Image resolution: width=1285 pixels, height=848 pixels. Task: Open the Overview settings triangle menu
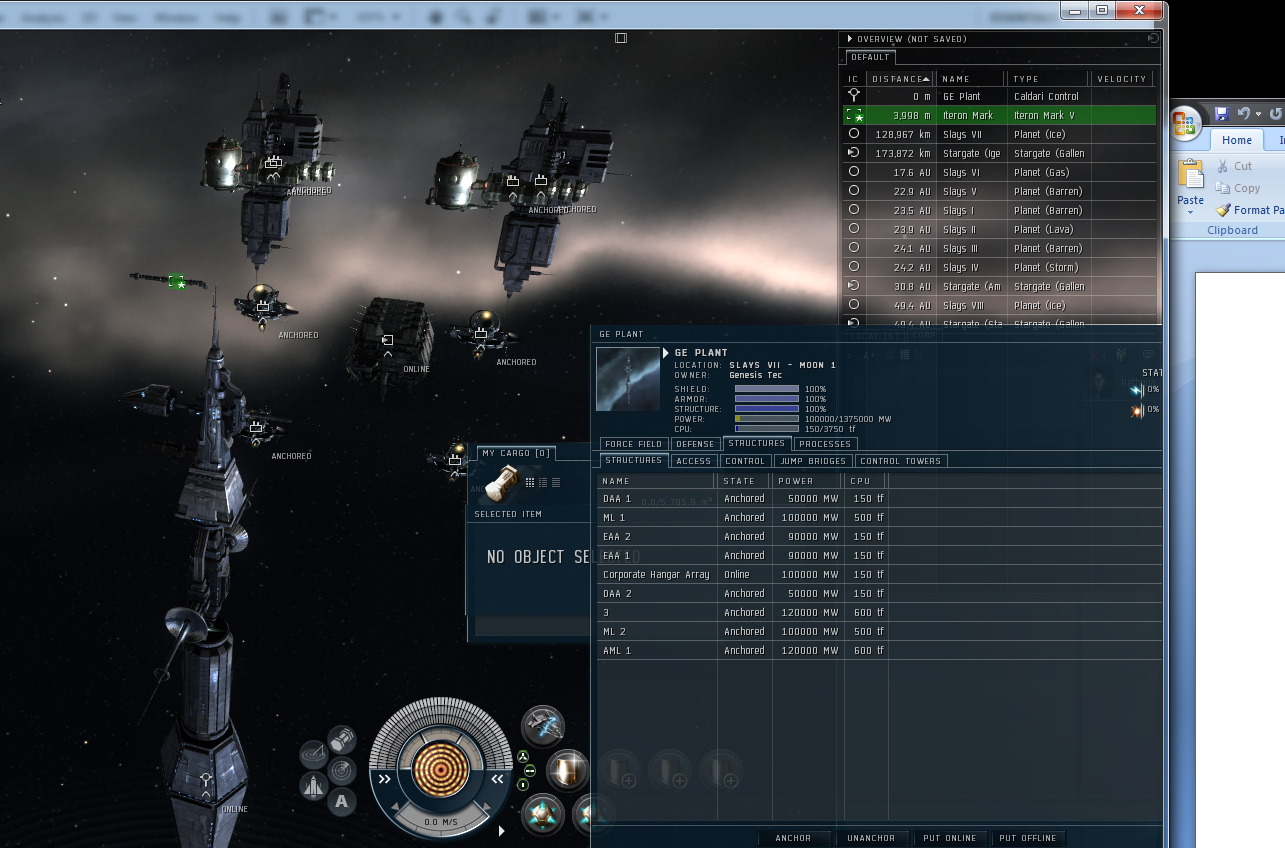(851, 39)
